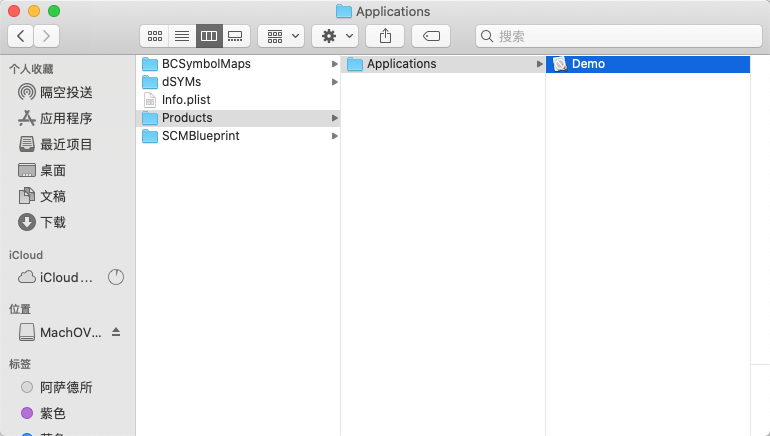Open the group-by arrangement dropdown
Image resolution: width=770 pixels, height=436 pixels.
coord(281,36)
